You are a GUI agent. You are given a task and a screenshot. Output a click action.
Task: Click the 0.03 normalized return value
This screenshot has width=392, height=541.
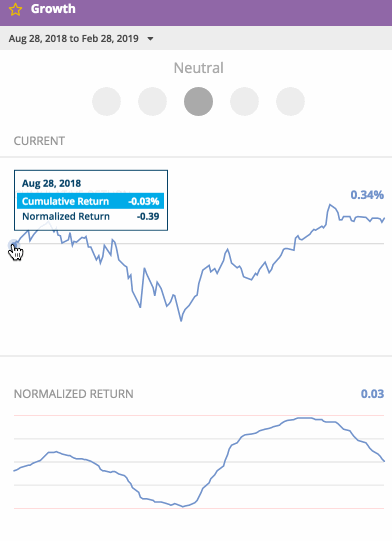click(x=372, y=394)
